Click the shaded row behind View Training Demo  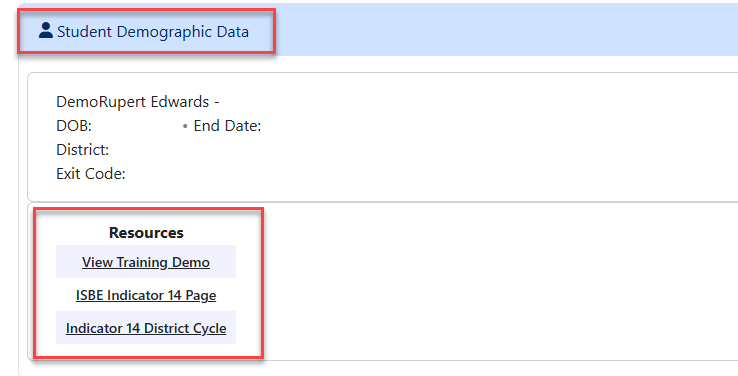pos(146,262)
